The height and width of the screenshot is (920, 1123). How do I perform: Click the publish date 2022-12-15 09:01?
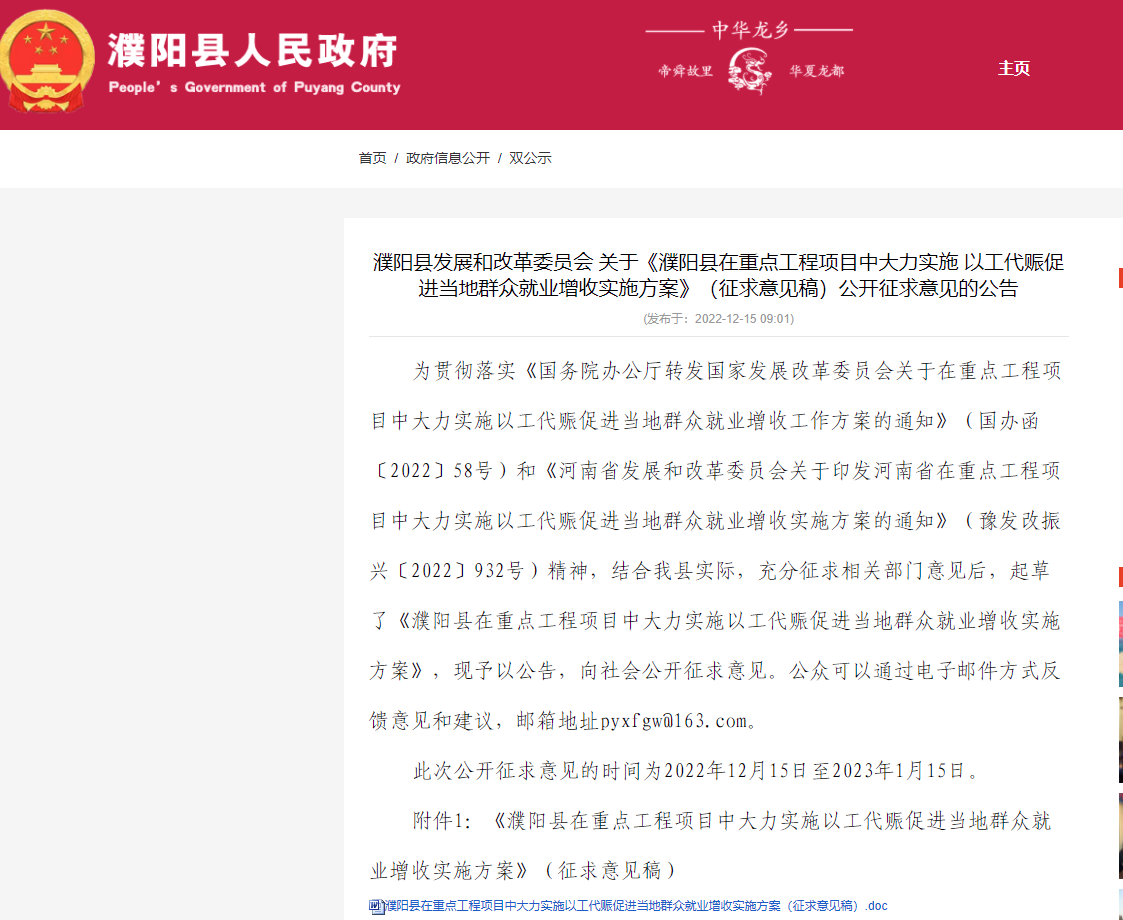coord(718,319)
